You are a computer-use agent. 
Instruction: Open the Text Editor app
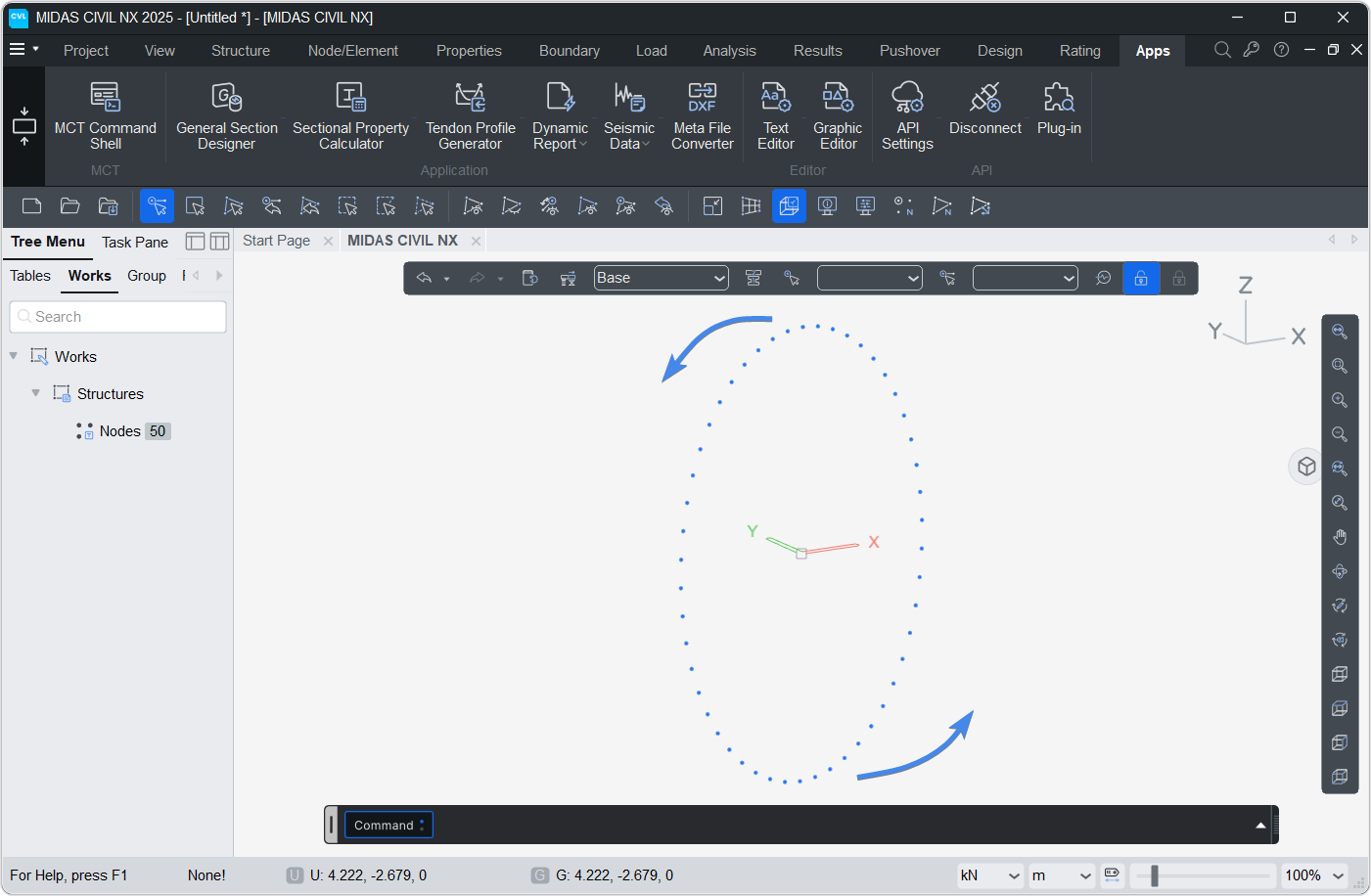pyautogui.click(x=775, y=115)
